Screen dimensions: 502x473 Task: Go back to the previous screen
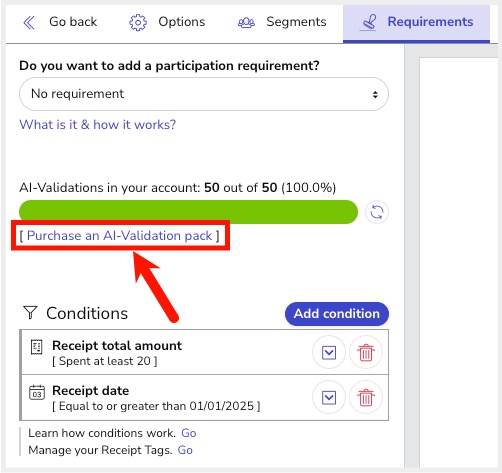[x=60, y=23]
